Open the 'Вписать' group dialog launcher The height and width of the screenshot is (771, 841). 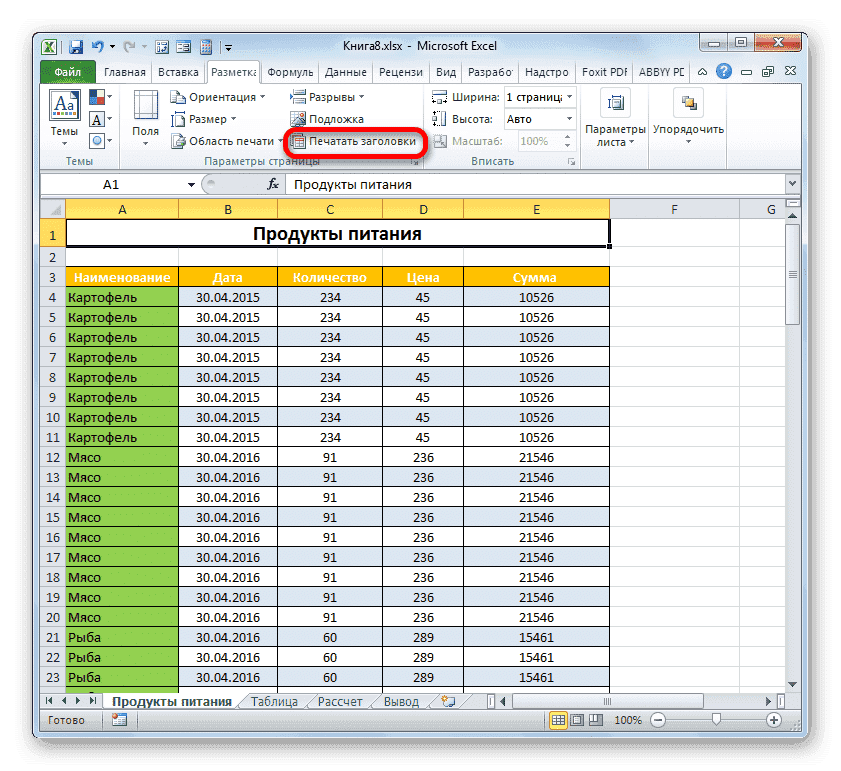[x=571, y=160]
